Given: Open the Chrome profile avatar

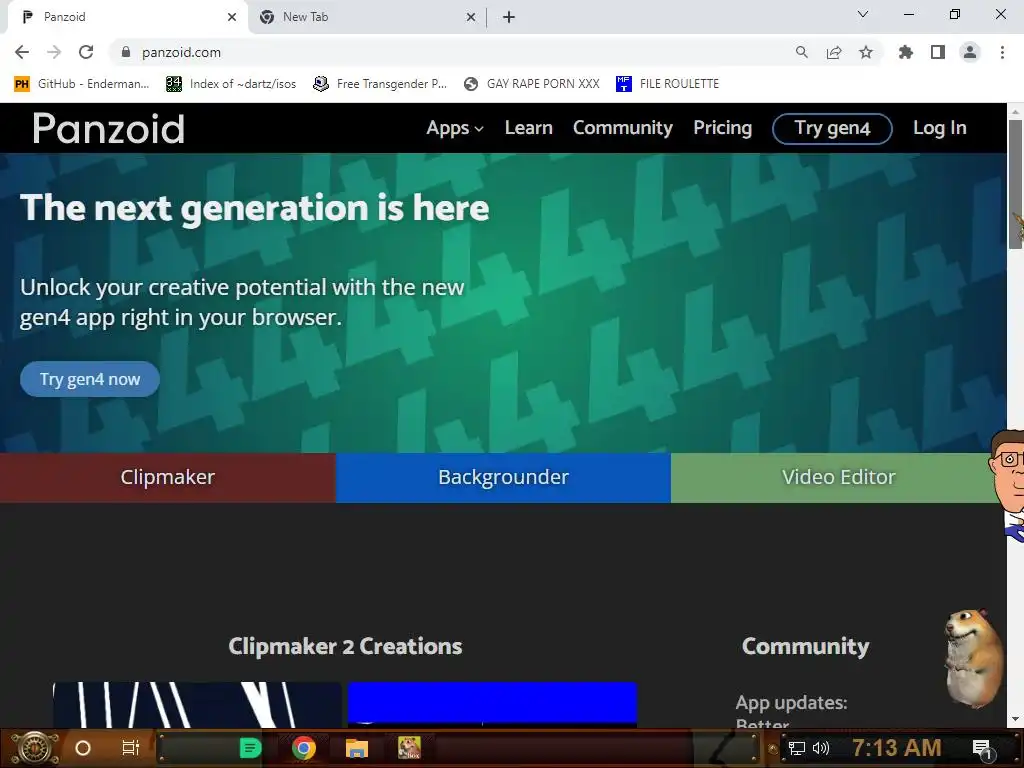Looking at the screenshot, I should pyautogui.click(x=970, y=52).
